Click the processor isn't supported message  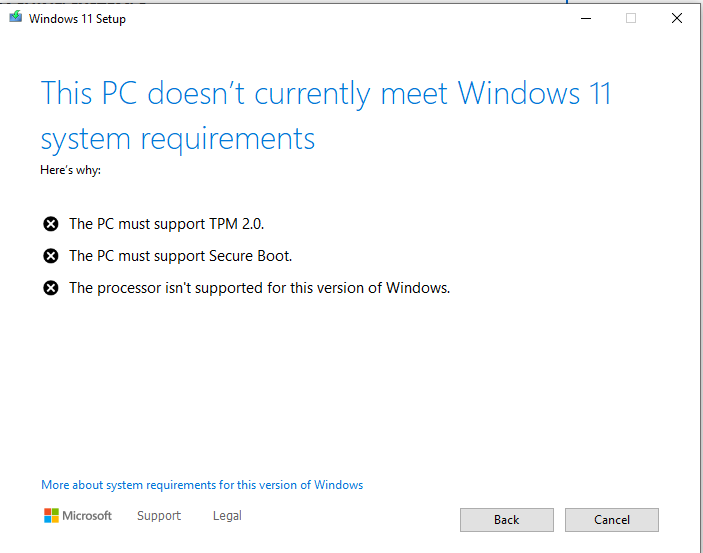259,288
